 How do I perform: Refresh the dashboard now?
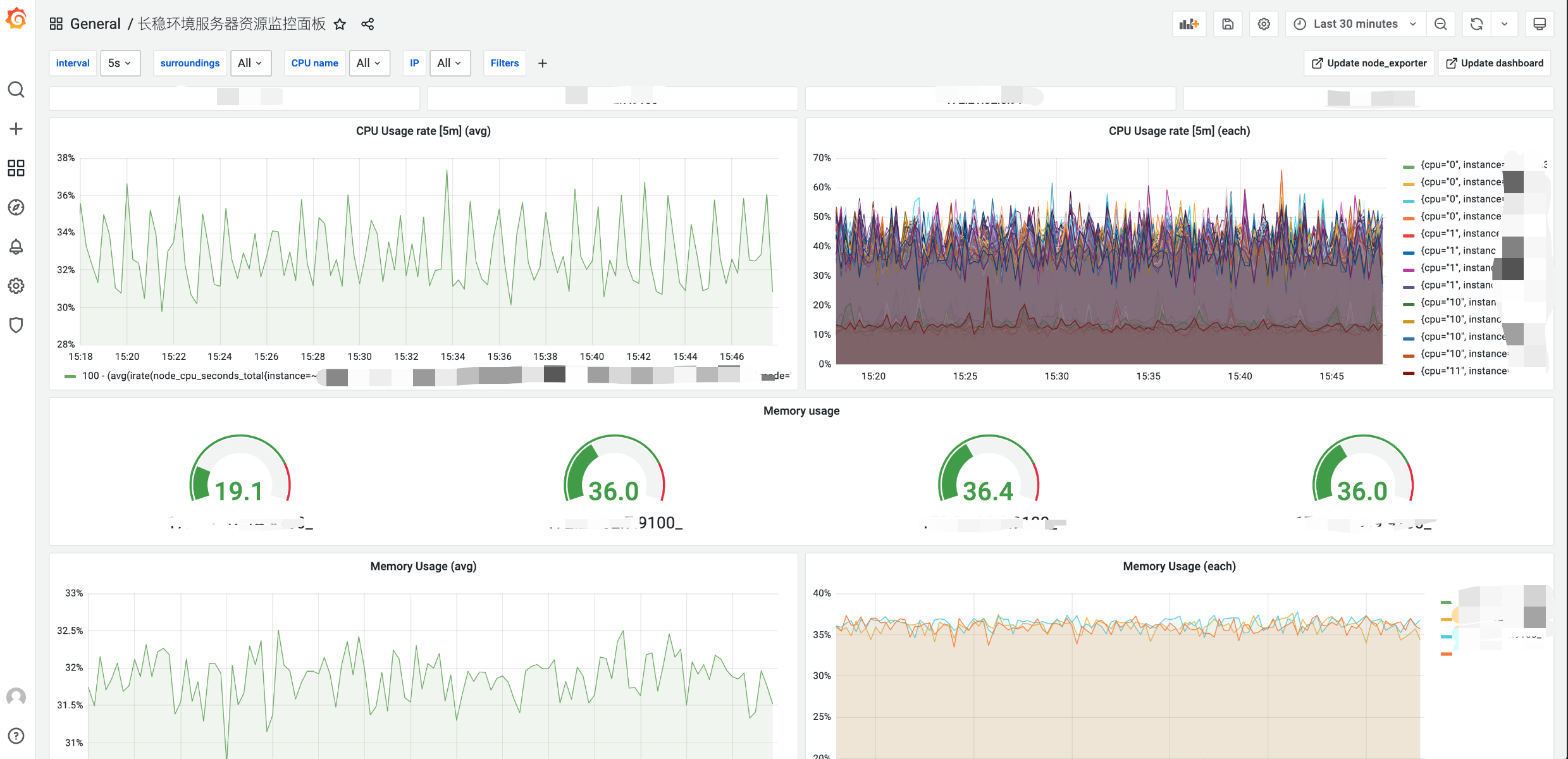1476,24
